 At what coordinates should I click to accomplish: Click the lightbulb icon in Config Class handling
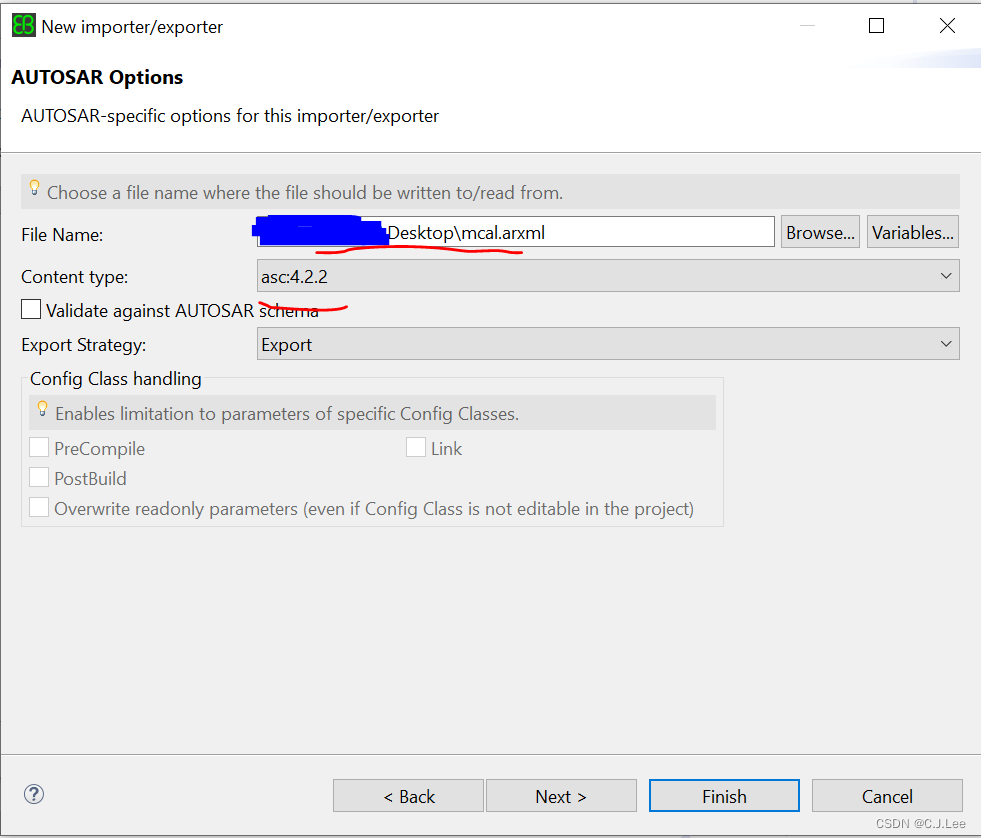coord(43,409)
